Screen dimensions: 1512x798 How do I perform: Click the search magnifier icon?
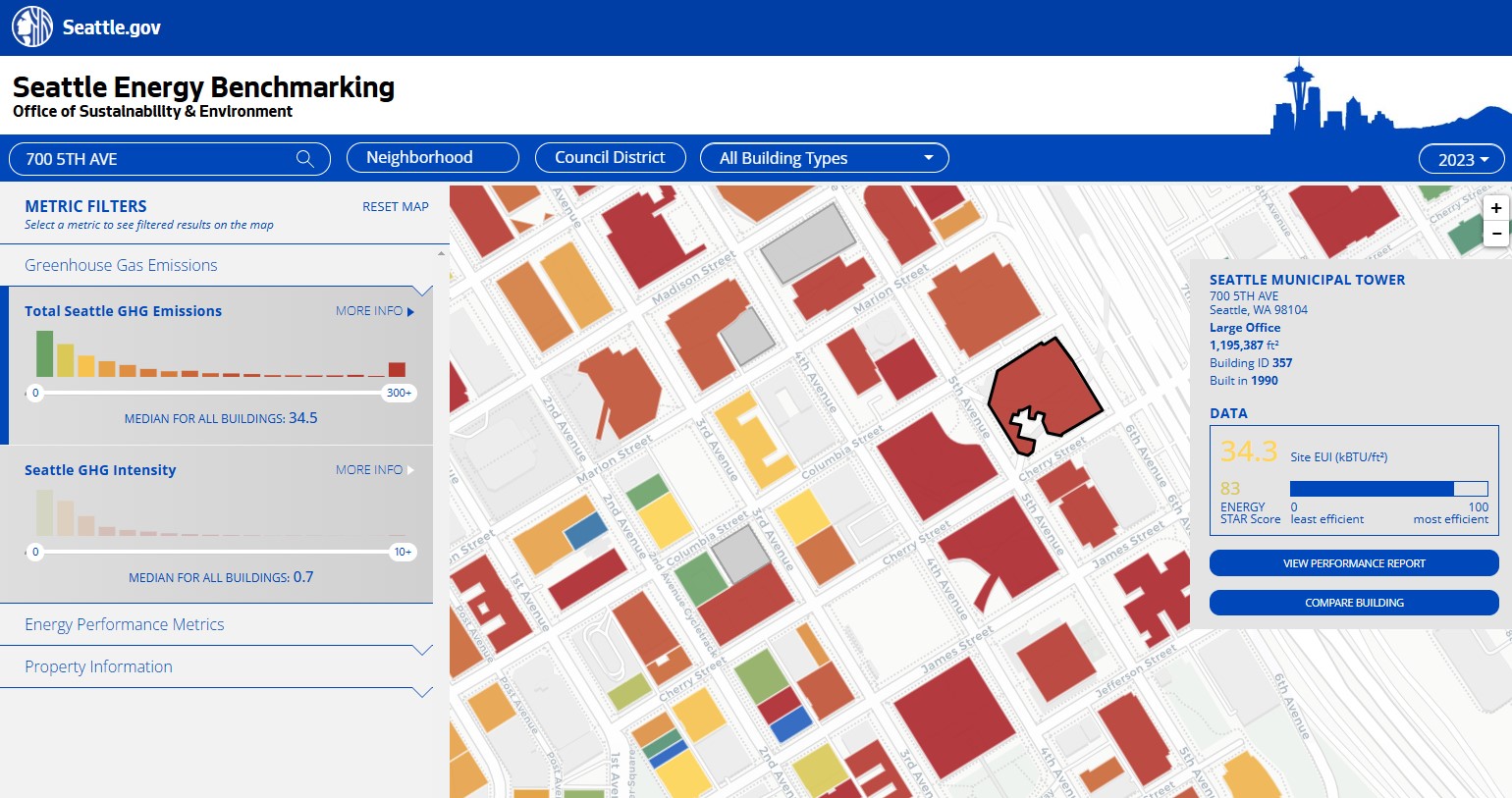click(x=305, y=159)
